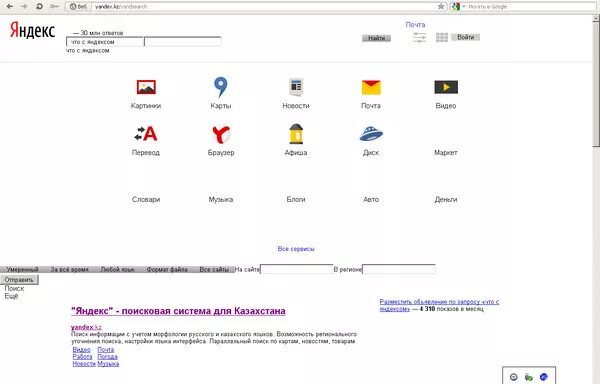Click the Все сервисы link
Image resolution: width=600 pixels, height=384 pixels.
pos(296,249)
